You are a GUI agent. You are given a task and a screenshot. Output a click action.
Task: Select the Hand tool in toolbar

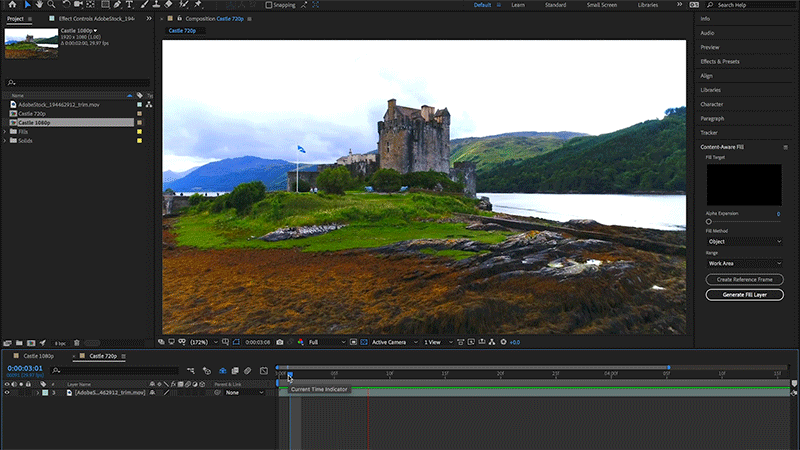pyautogui.click(x=40, y=5)
